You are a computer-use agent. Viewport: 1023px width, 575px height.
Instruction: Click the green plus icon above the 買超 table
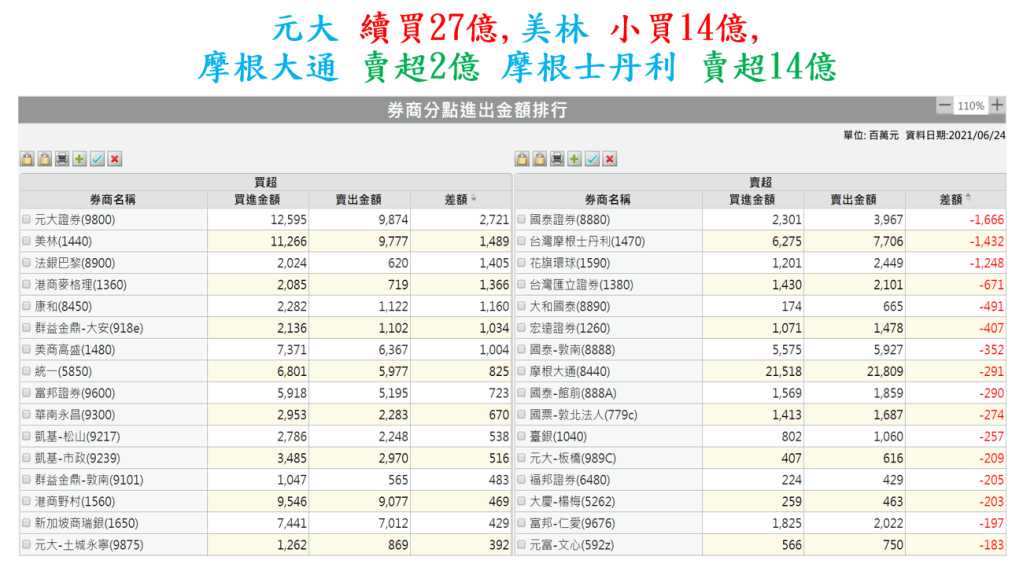pos(80,159)
